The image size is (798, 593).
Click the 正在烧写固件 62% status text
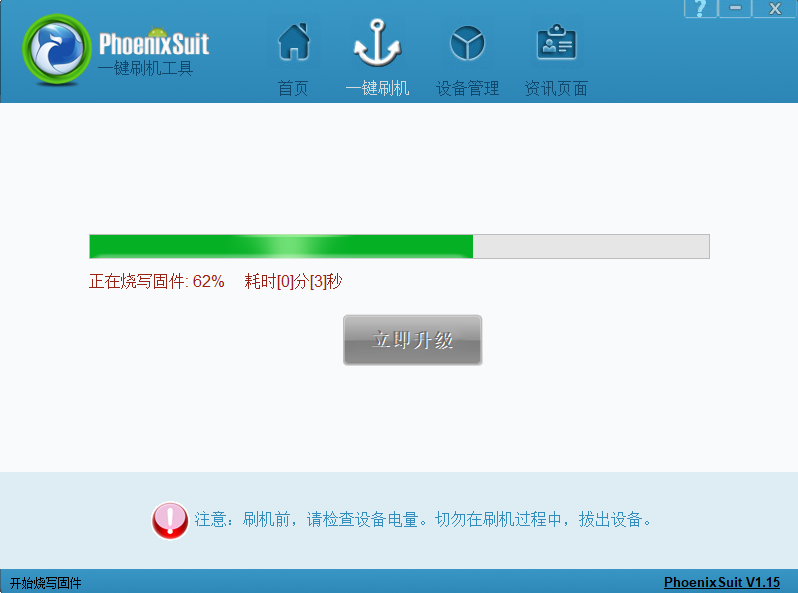coord(157,281)
